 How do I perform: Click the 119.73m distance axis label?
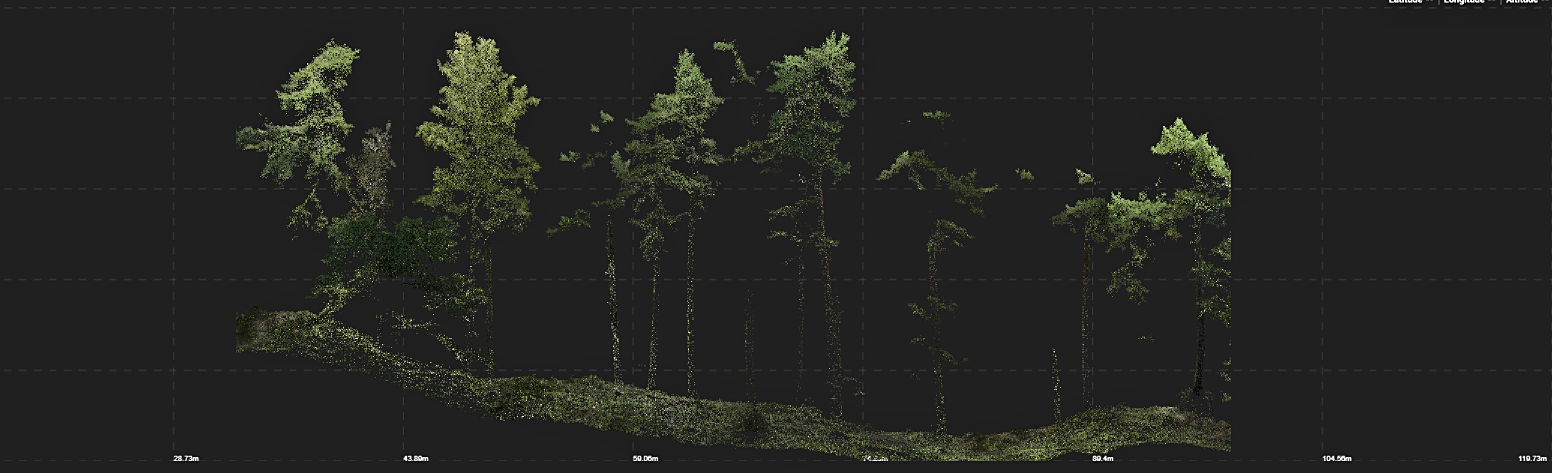pos(1532,459)
